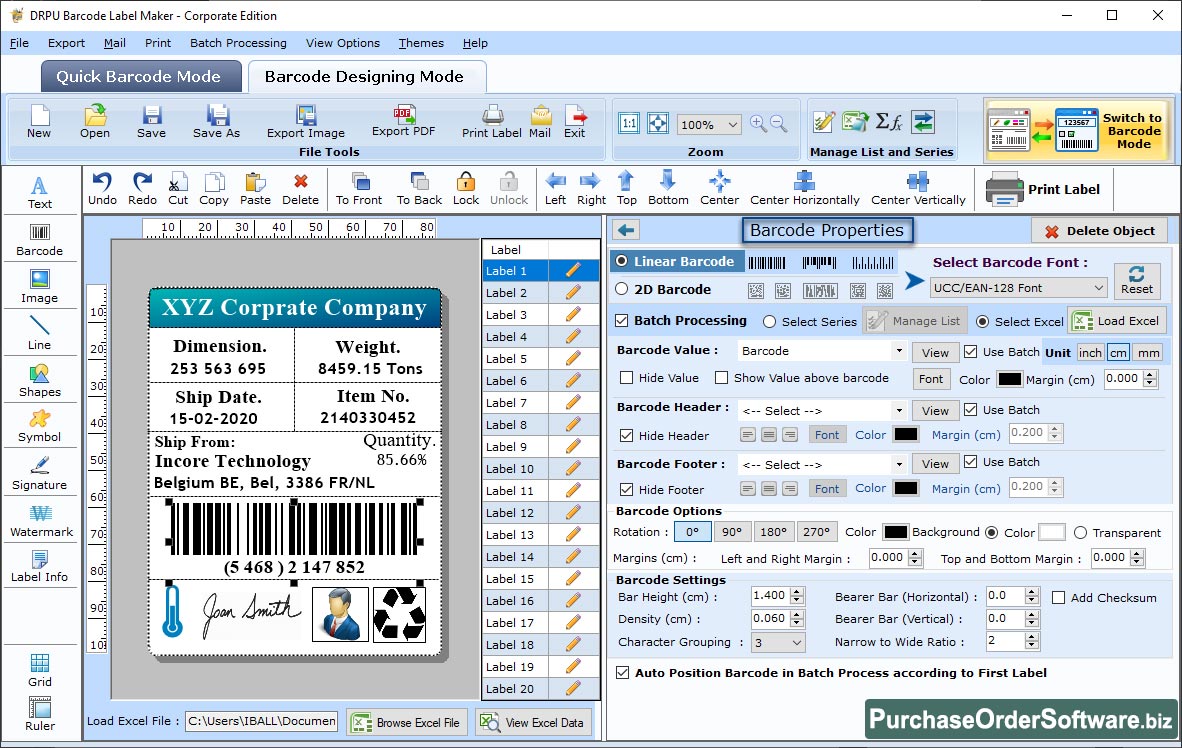Click the Export Image icon
Screen dimensions: 1182x748
click(x=305, y=122)
